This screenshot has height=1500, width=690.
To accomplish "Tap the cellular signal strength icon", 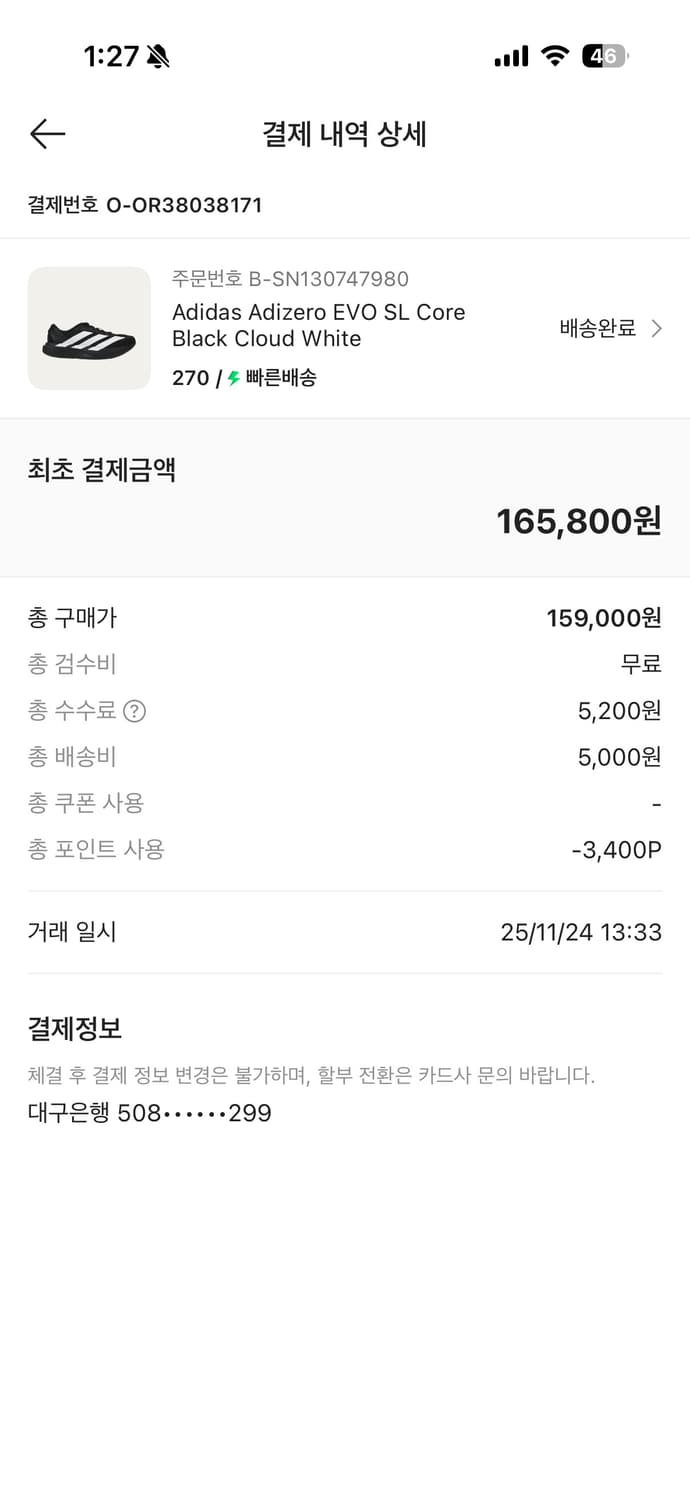I will point(511,56).
